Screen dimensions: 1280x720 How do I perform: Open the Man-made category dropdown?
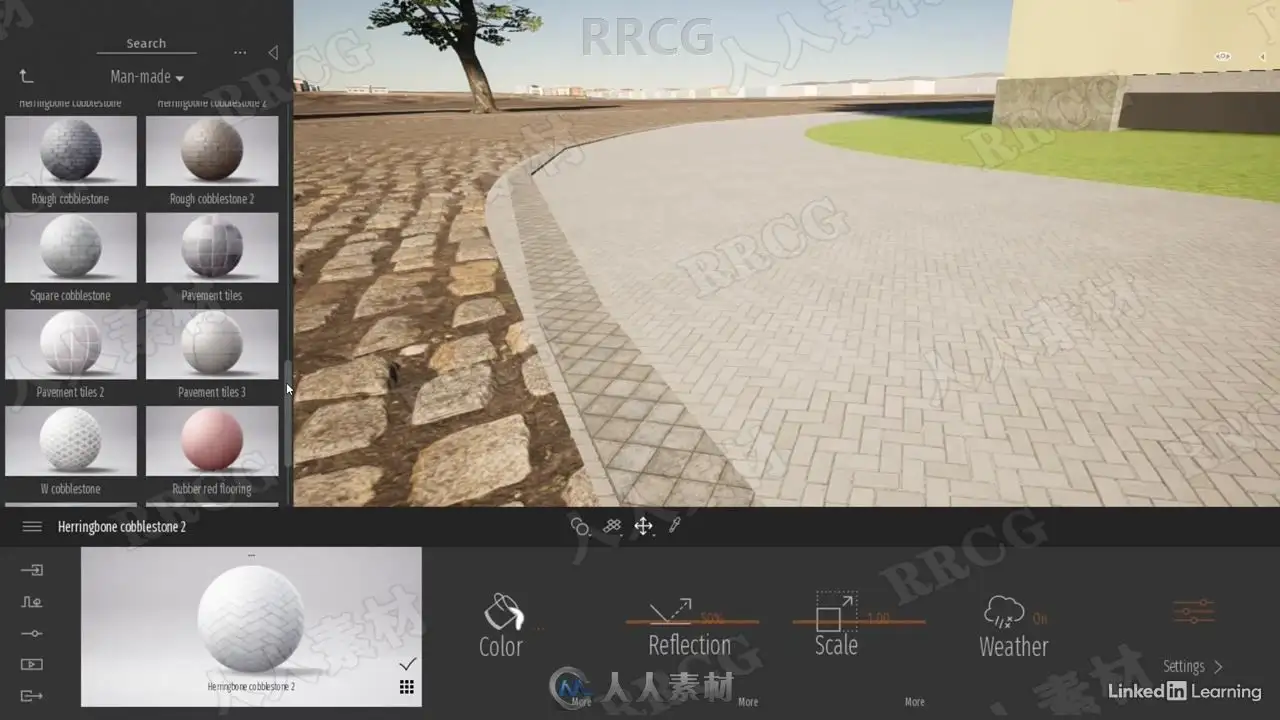pyautogui.click(x=147, y=77)
